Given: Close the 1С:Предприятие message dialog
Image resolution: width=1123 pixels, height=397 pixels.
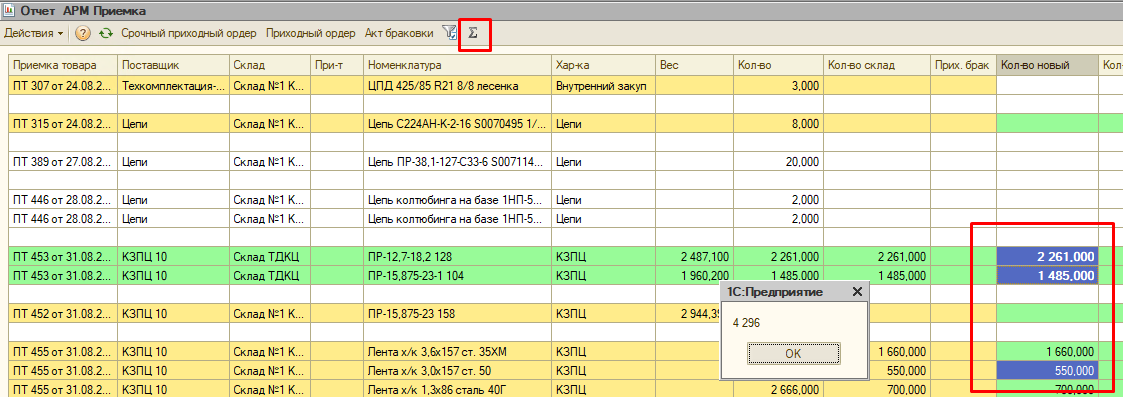Looking at the screenshot, I should (x=857, y=292).
